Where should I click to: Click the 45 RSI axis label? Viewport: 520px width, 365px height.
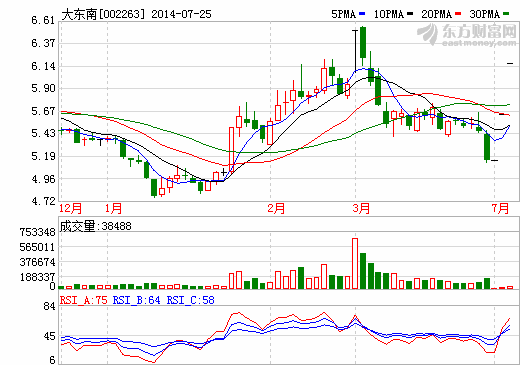[49, 336]
